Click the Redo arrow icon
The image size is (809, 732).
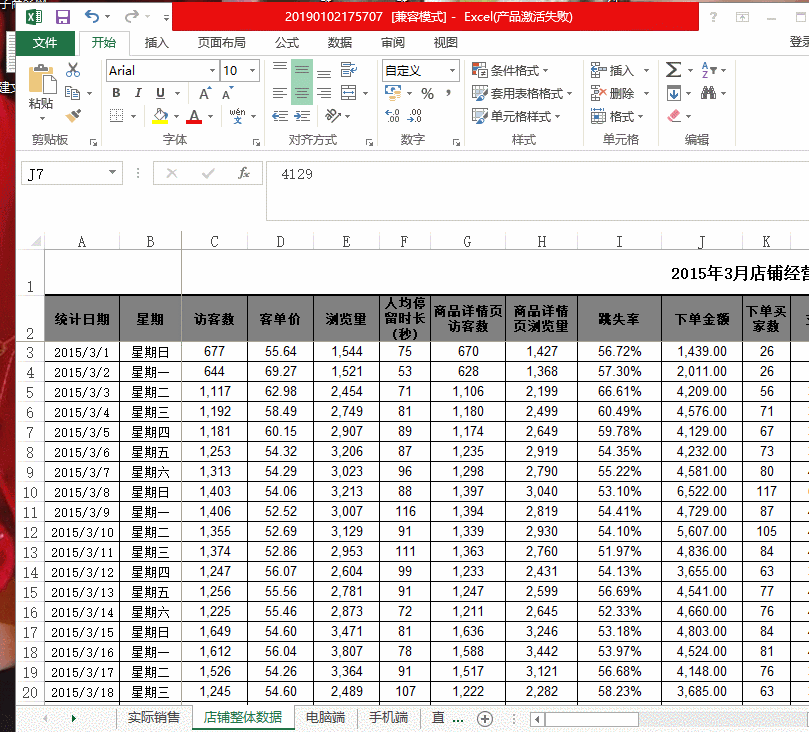131,17
